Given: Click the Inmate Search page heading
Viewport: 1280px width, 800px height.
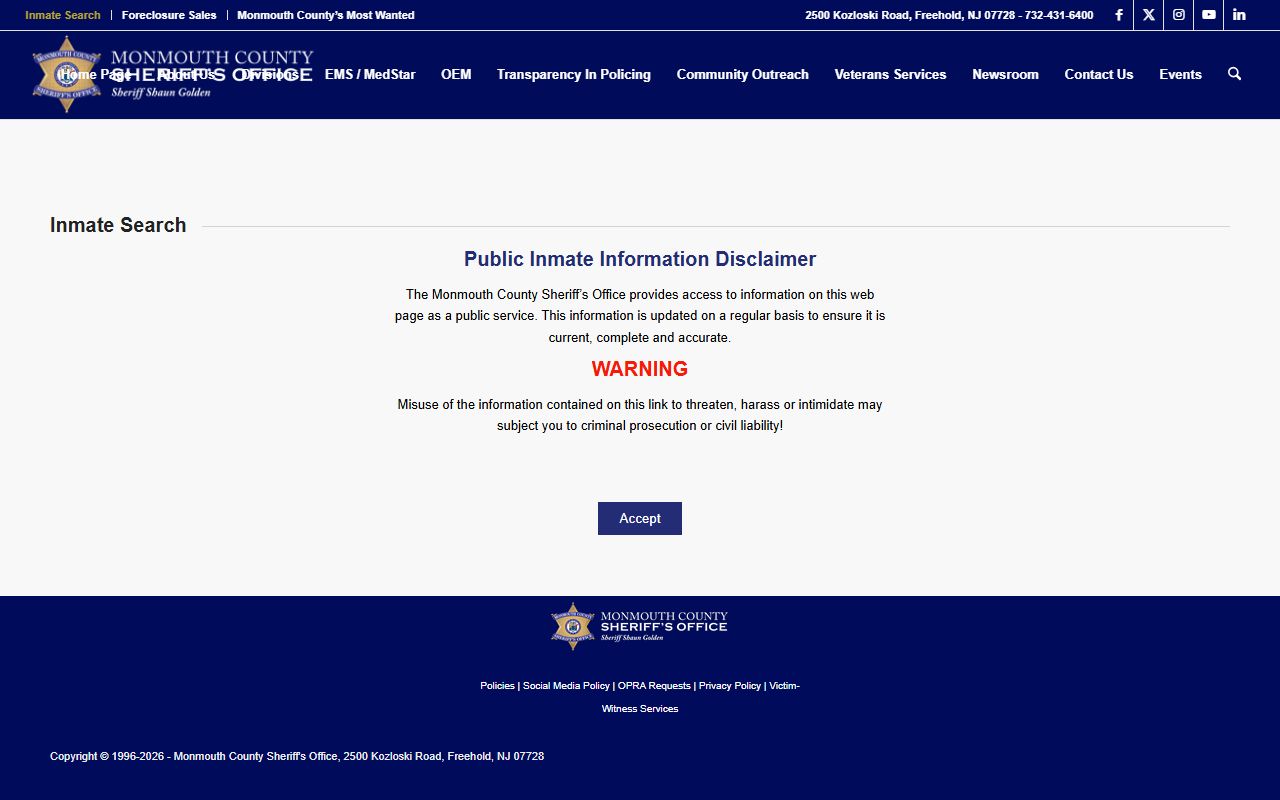Looking at the screenshot, I should click(x=118, y=225).
